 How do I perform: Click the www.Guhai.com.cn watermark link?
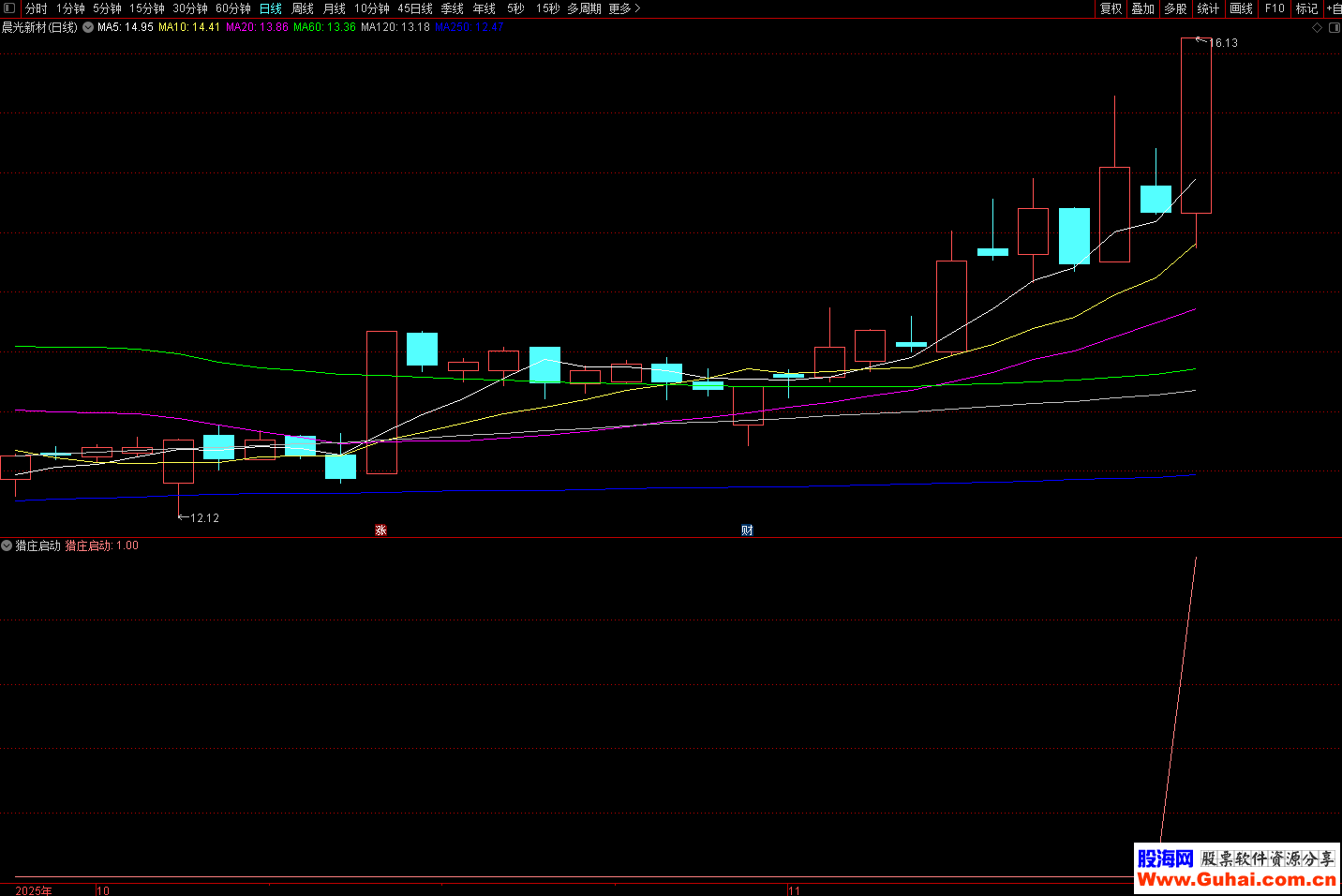[x=1236, y=879]
